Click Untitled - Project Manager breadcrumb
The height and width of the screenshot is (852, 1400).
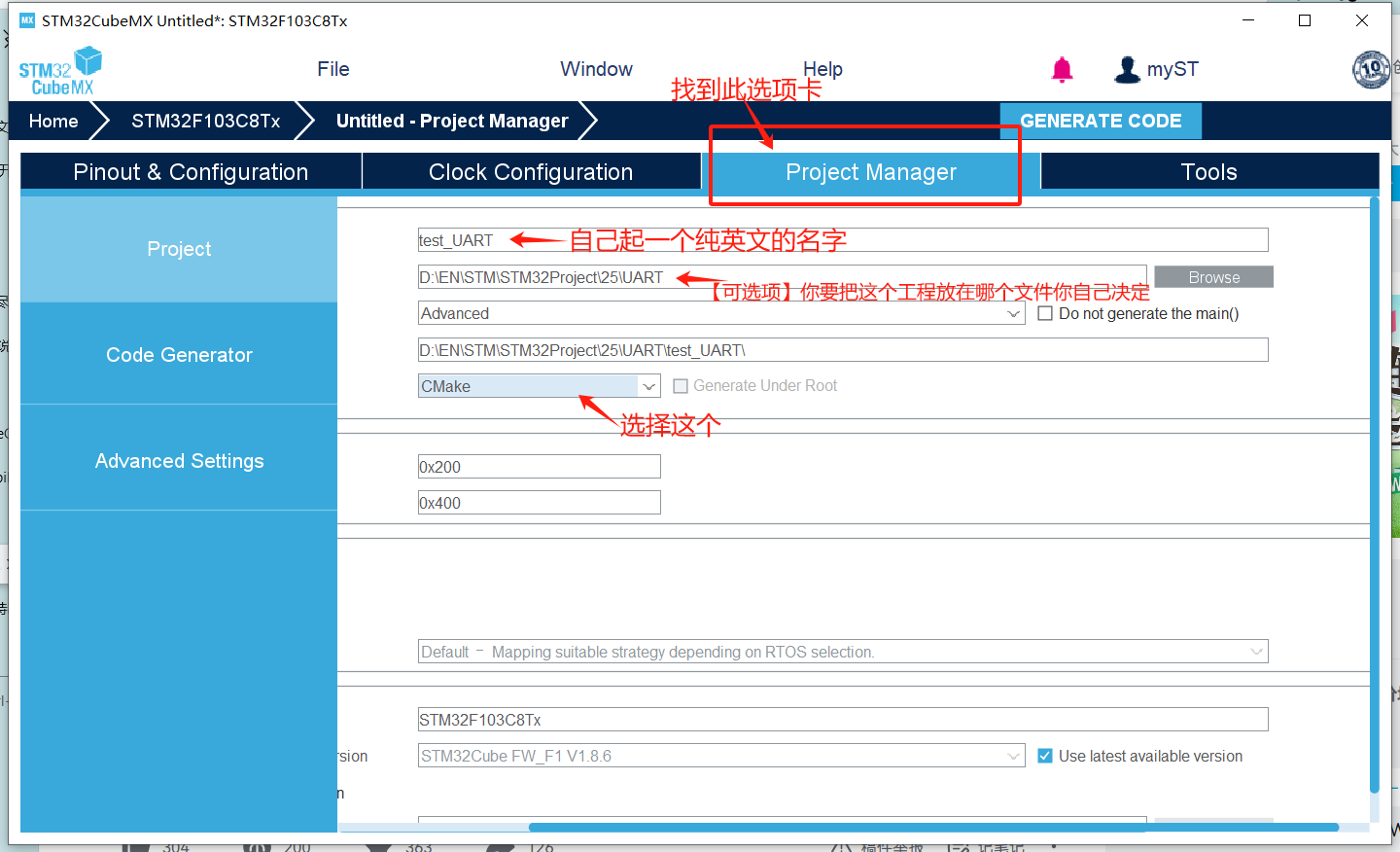click(x=452, y=121)
